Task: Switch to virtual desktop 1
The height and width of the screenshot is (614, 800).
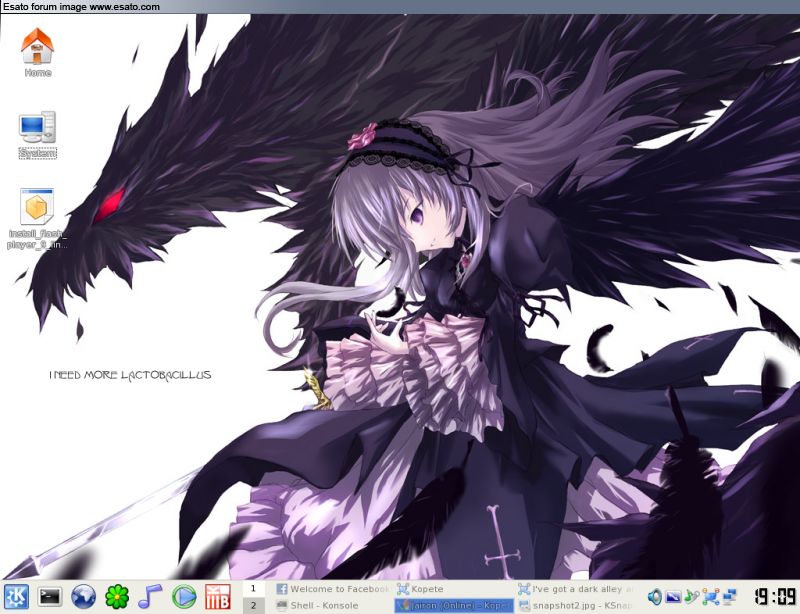Action: coord(254,589)
